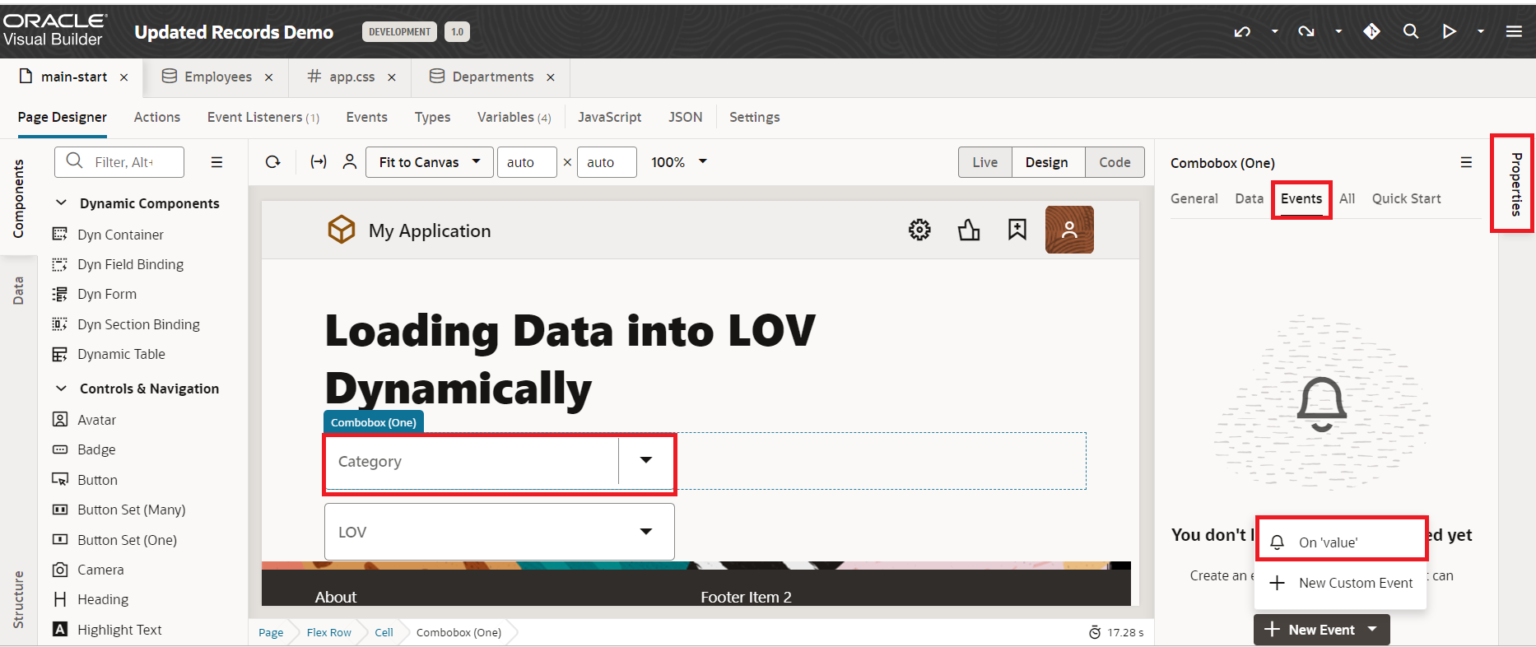This screenshot has height=647, width=1536.
Task: Select the Dyn Section Binding component
Action: (138, 324)
